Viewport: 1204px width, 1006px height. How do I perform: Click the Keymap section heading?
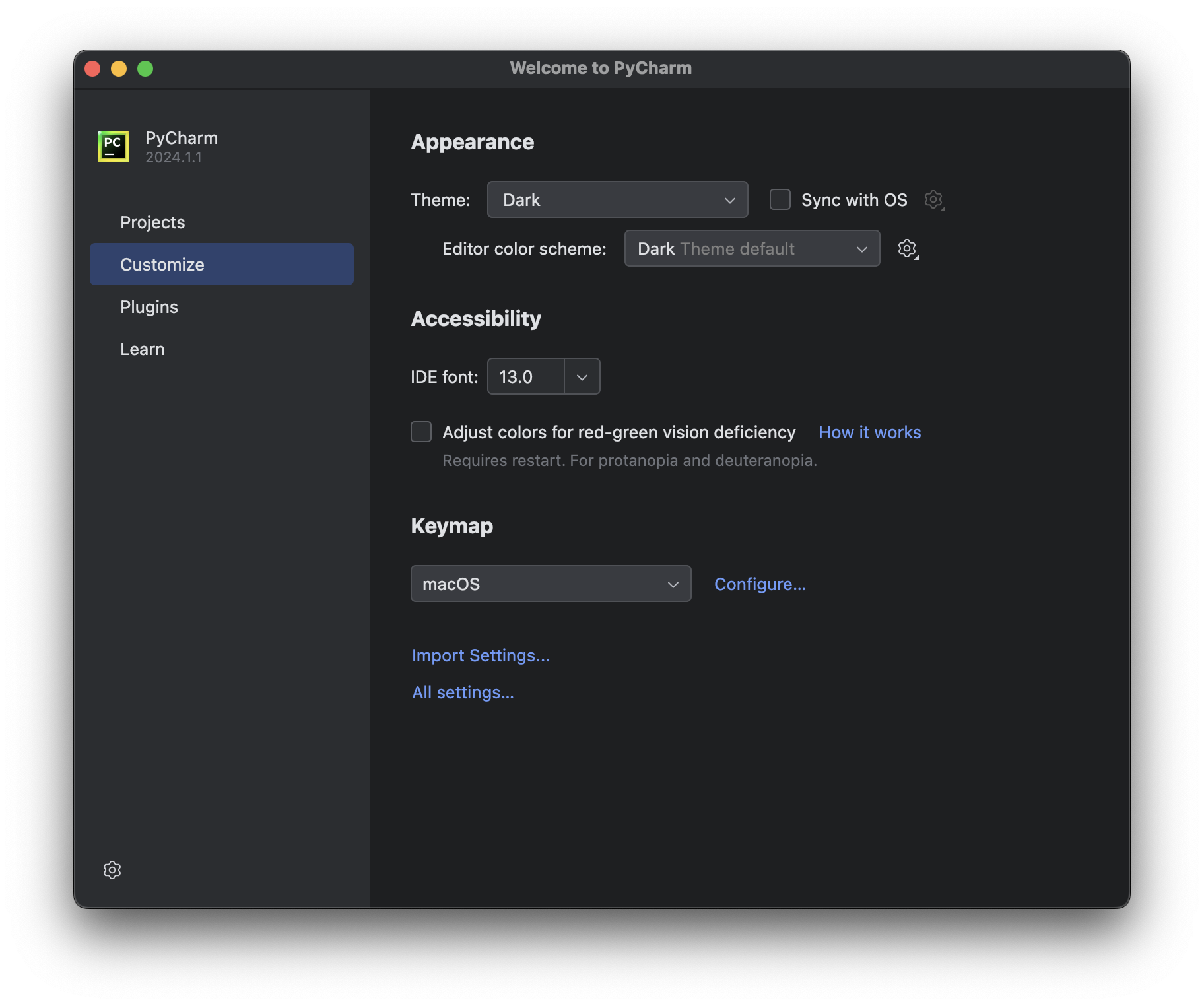tap(452, 526)
